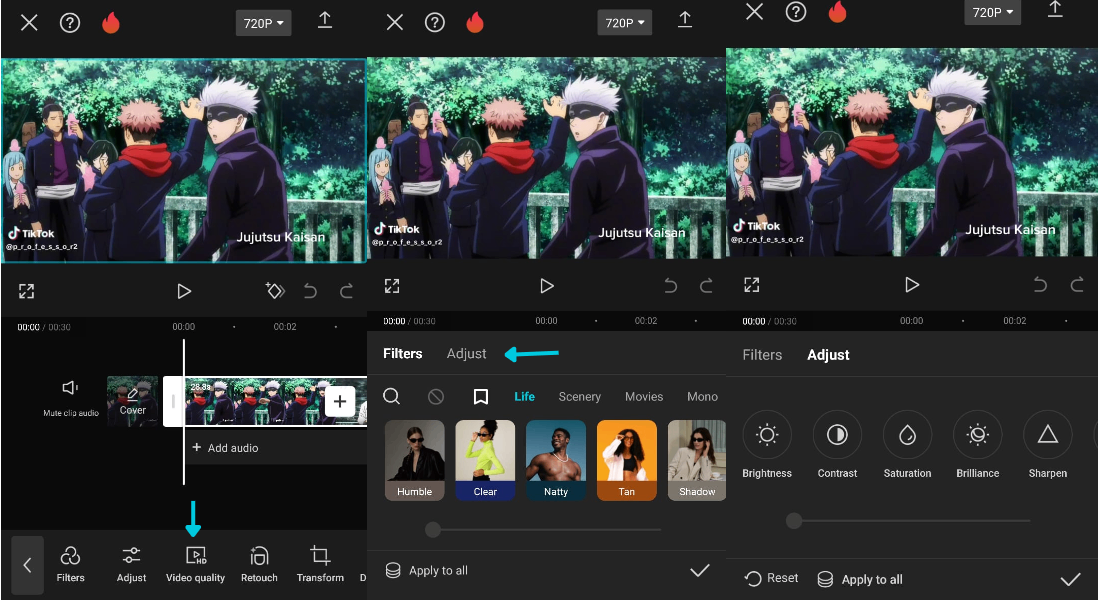The image size is (1100, 600).
Task: Select the Brilliance adjustment
Action: click(977, 445)
